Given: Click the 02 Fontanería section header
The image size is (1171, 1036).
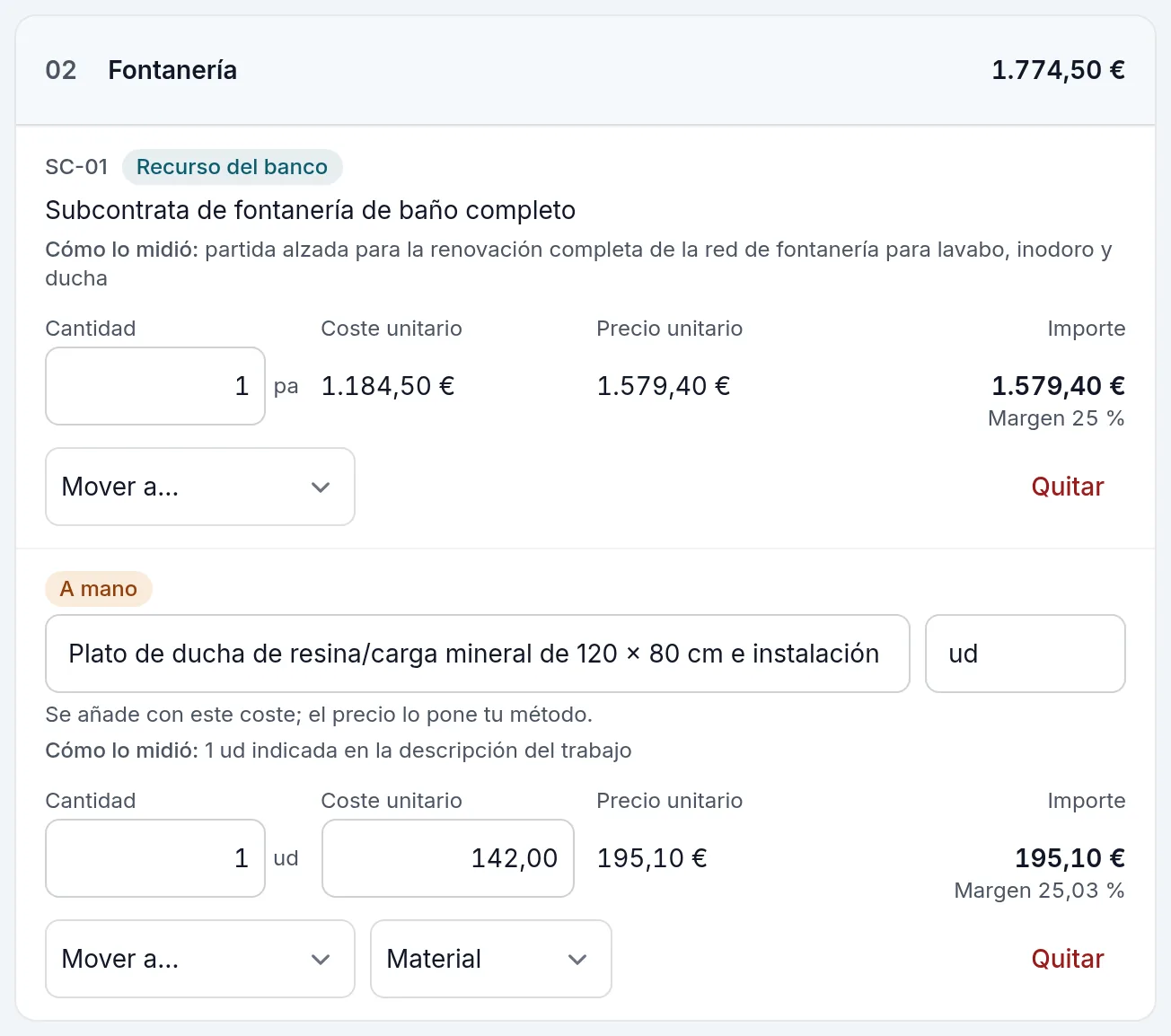Looking at the screenshot, I should coord(585,70).
